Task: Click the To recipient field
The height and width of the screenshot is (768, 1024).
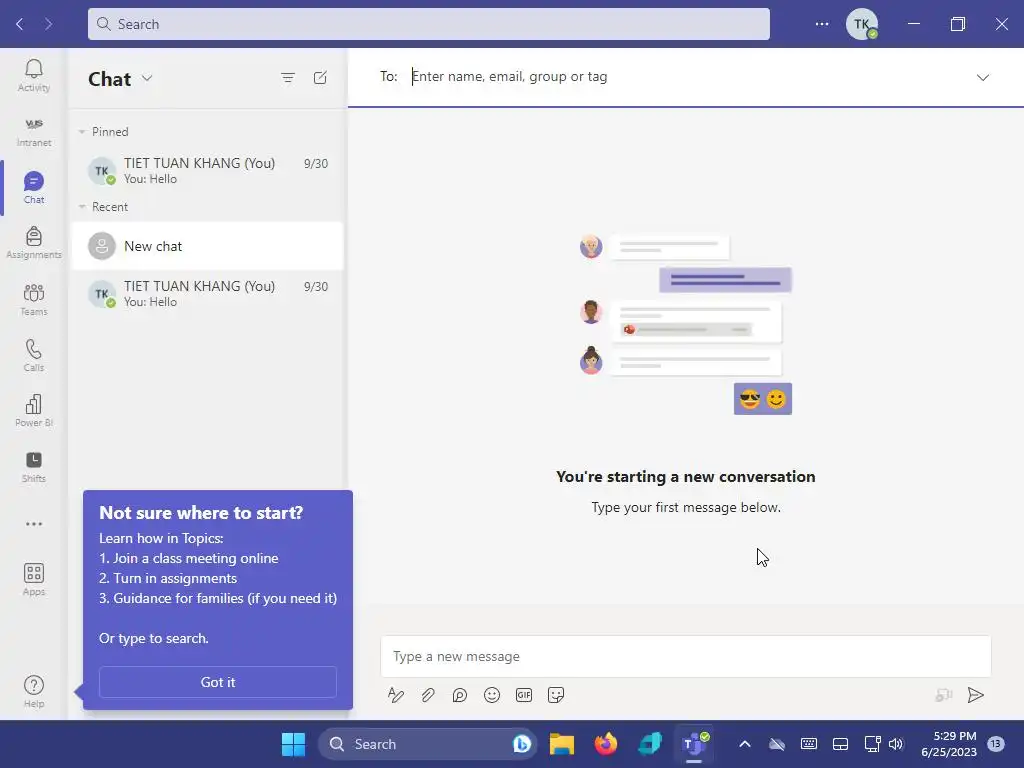Action: pyautogui.click(x=686, y=76)
